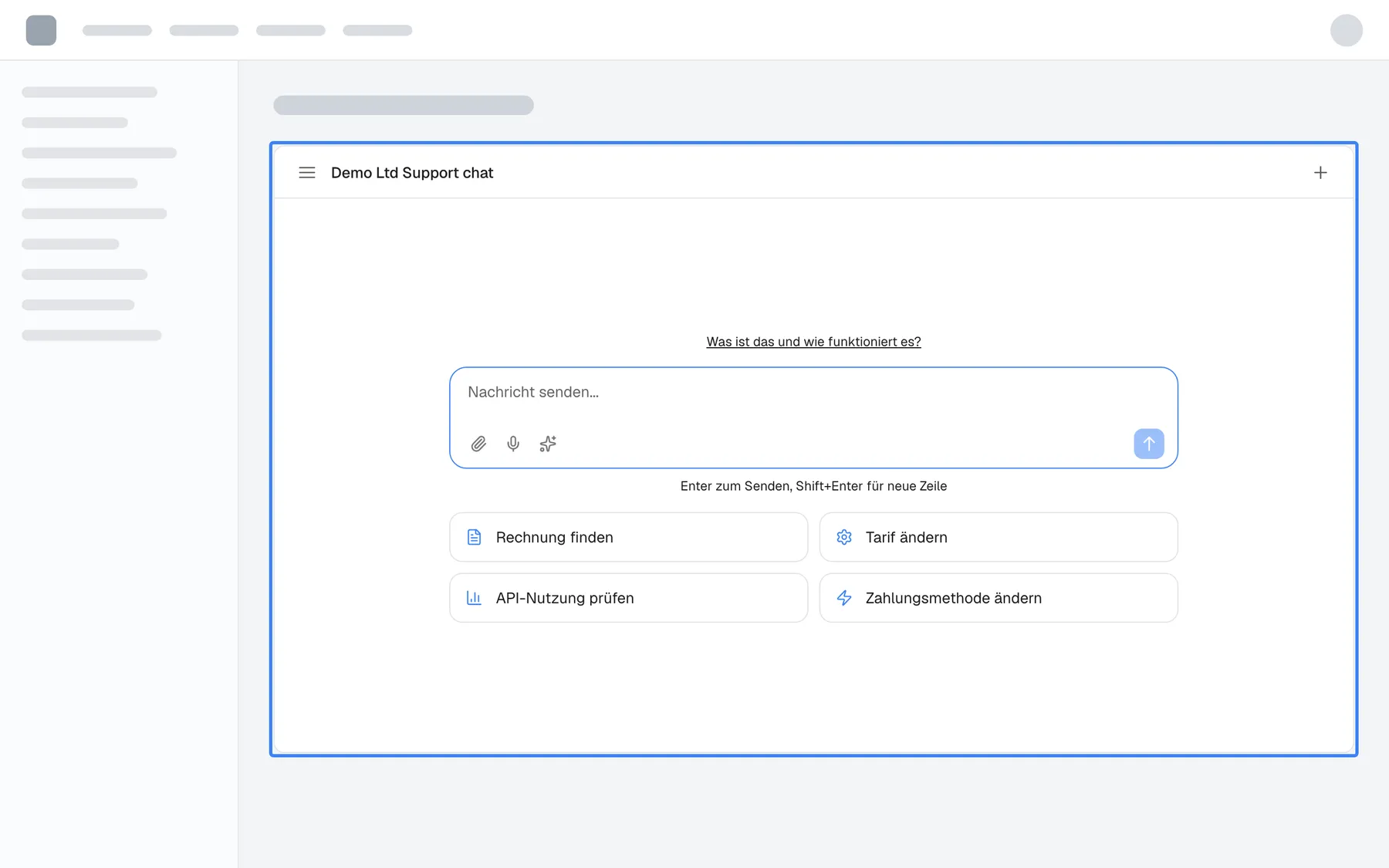Choose the Rechnung finden suggestion

(x=628, y=537)
